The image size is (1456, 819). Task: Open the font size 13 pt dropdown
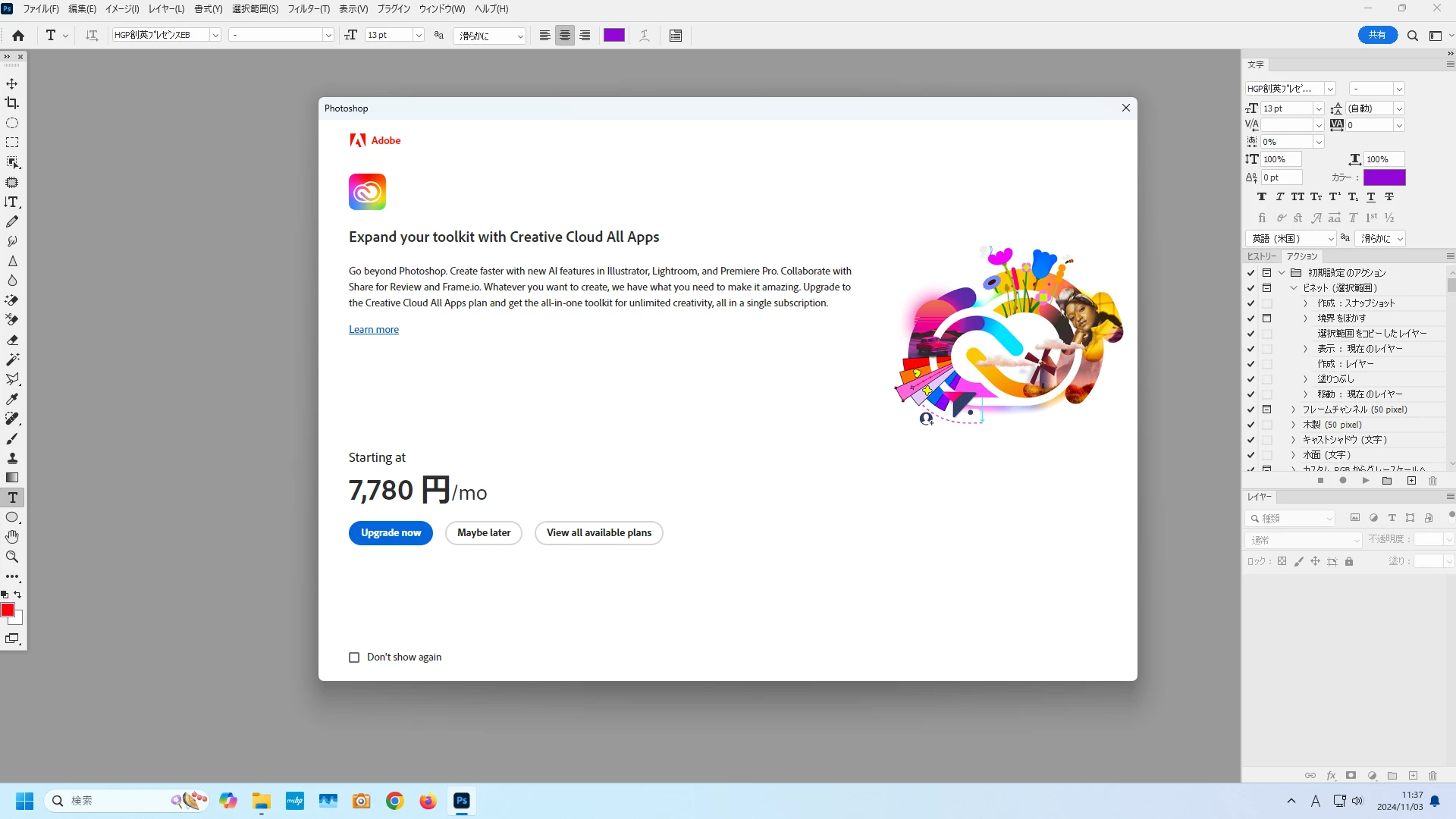click(418, 36)
